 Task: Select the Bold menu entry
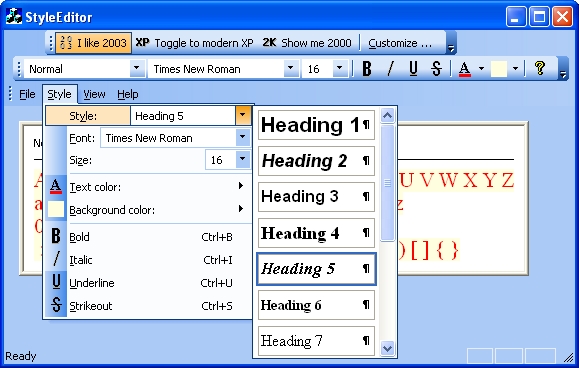click(x=147, y=237)
